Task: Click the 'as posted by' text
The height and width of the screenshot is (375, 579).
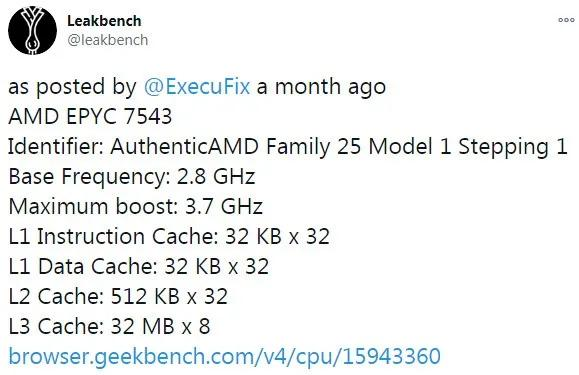Action: [x=73, y=87]
